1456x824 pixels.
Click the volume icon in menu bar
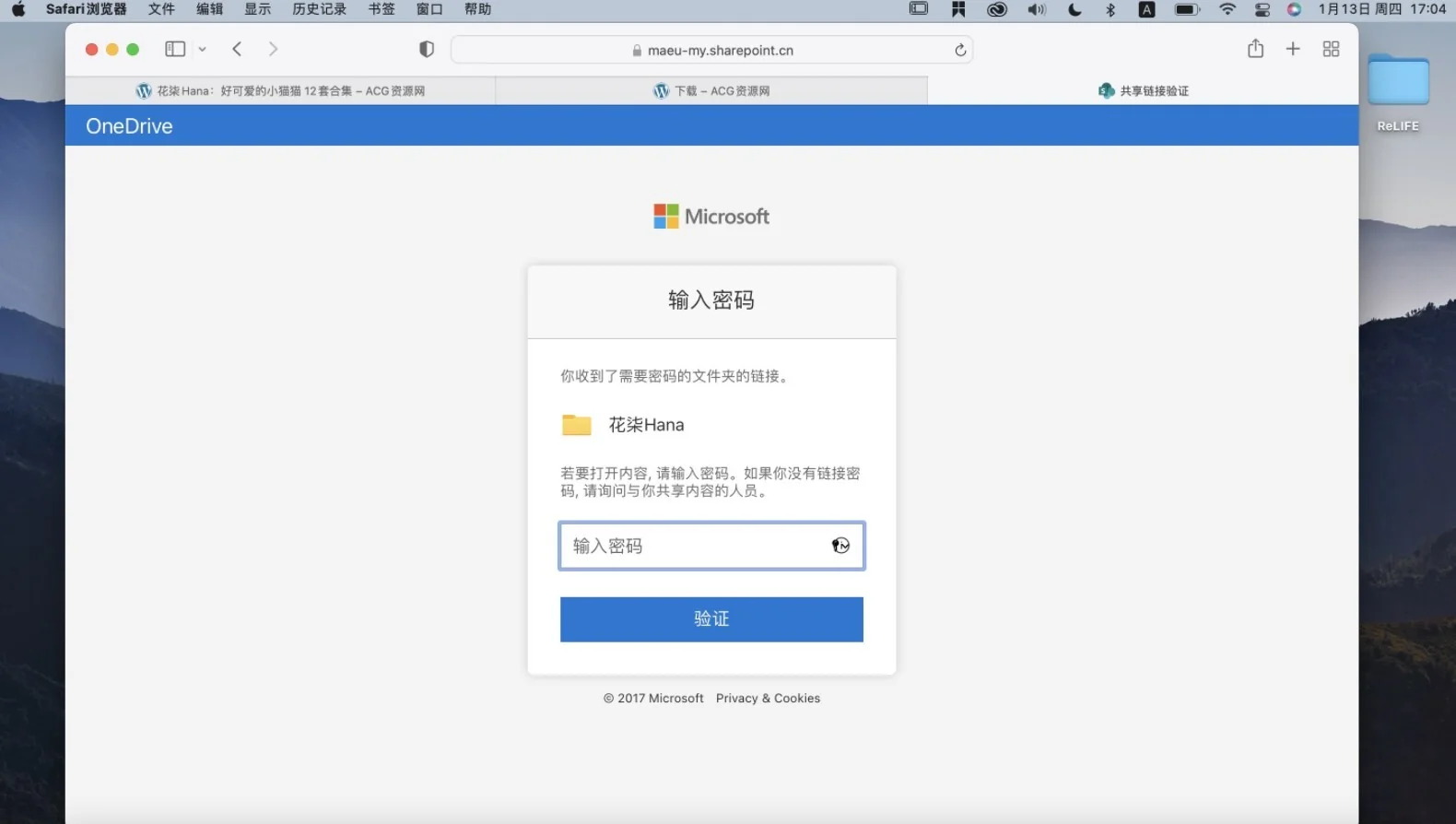[x=1037, y=9]
